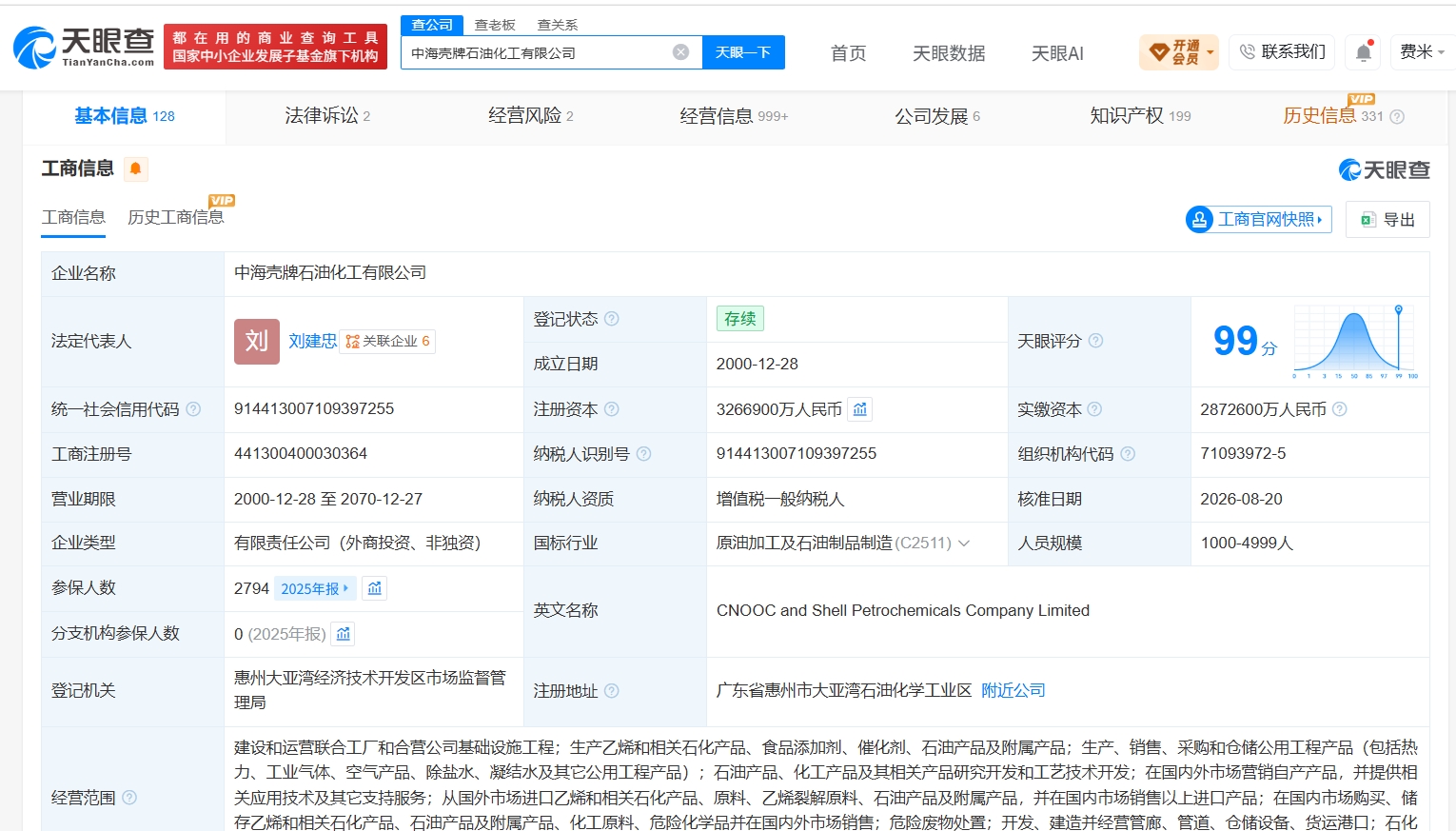Click the 关联企业 6 badge
The width and height of the screenshot is (1456, 831).
click(x=387, y=342)
